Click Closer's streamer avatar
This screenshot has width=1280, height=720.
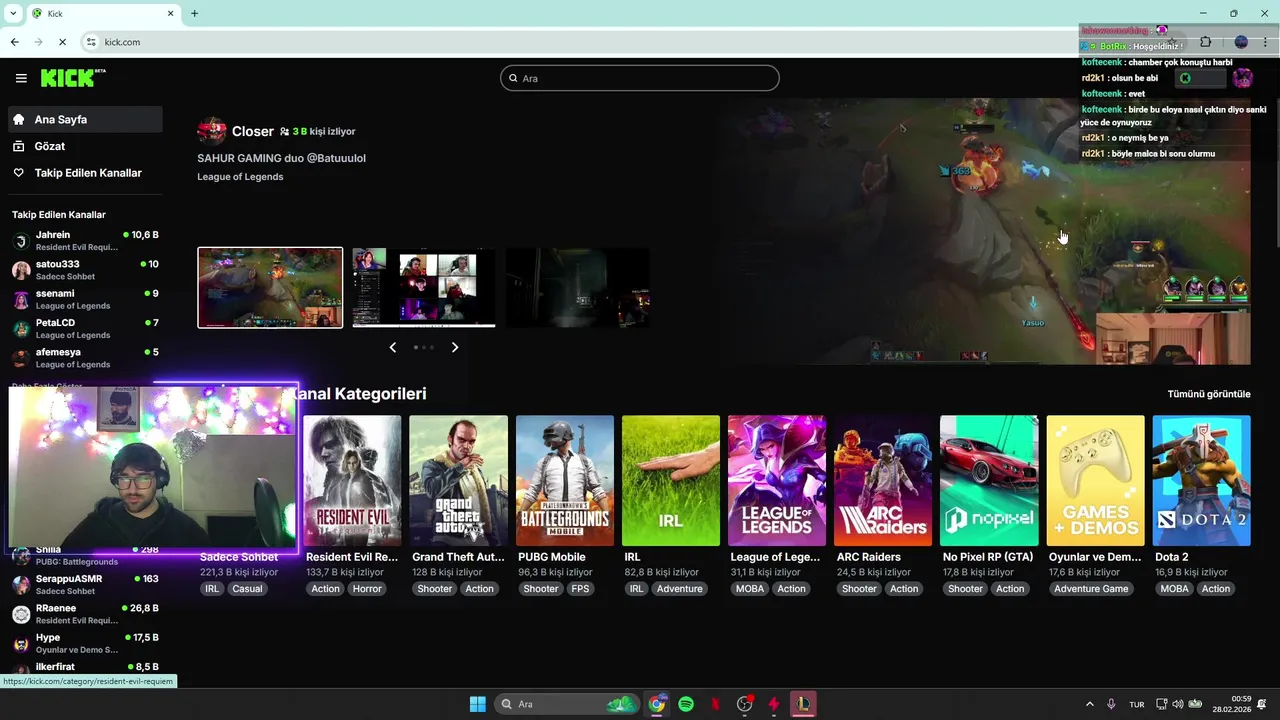coord(212,131)
